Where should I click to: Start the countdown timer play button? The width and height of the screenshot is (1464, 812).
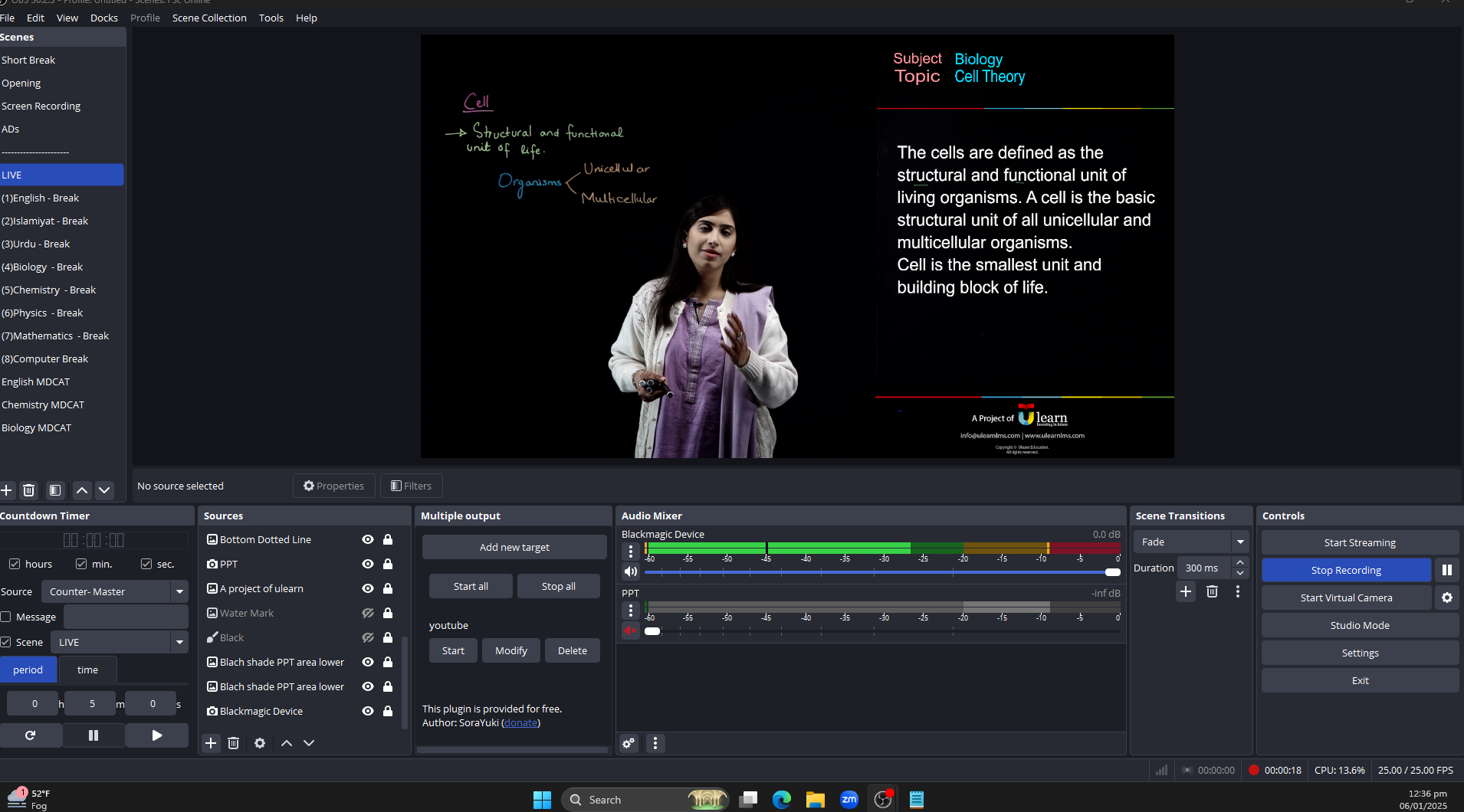coord(157,735)
